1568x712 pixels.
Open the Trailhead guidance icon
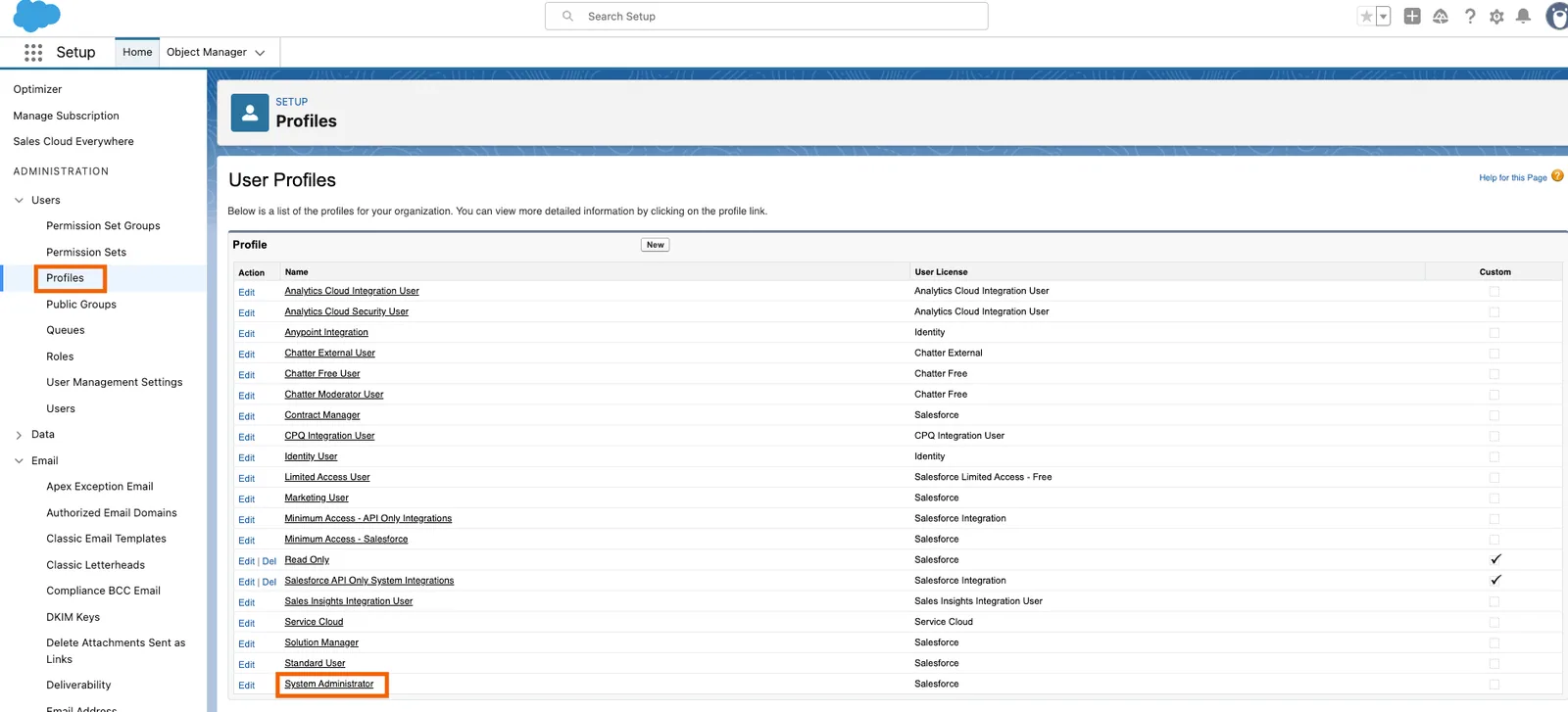[x=1441, y=16]
